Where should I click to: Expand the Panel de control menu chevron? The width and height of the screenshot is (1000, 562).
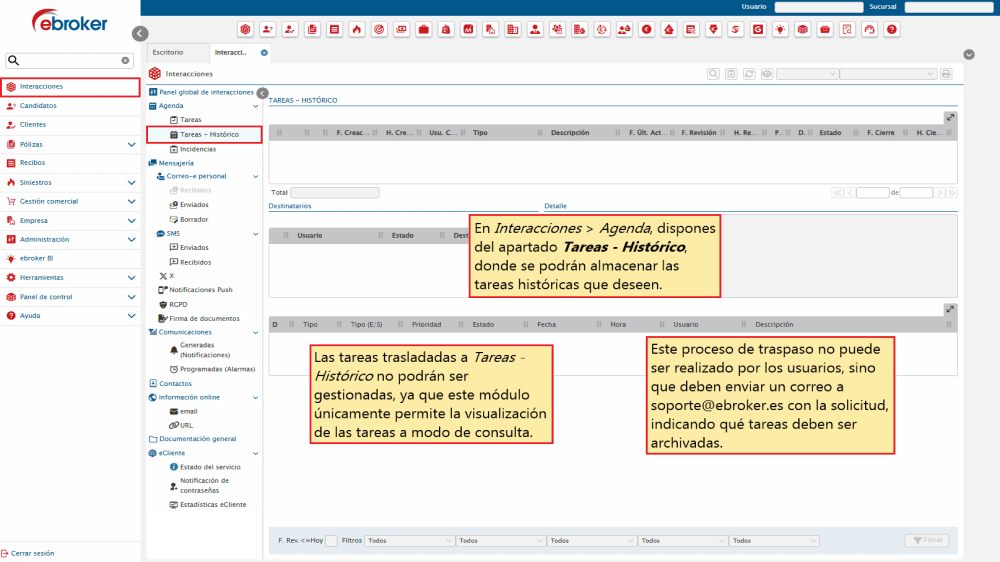pos(131,297)
